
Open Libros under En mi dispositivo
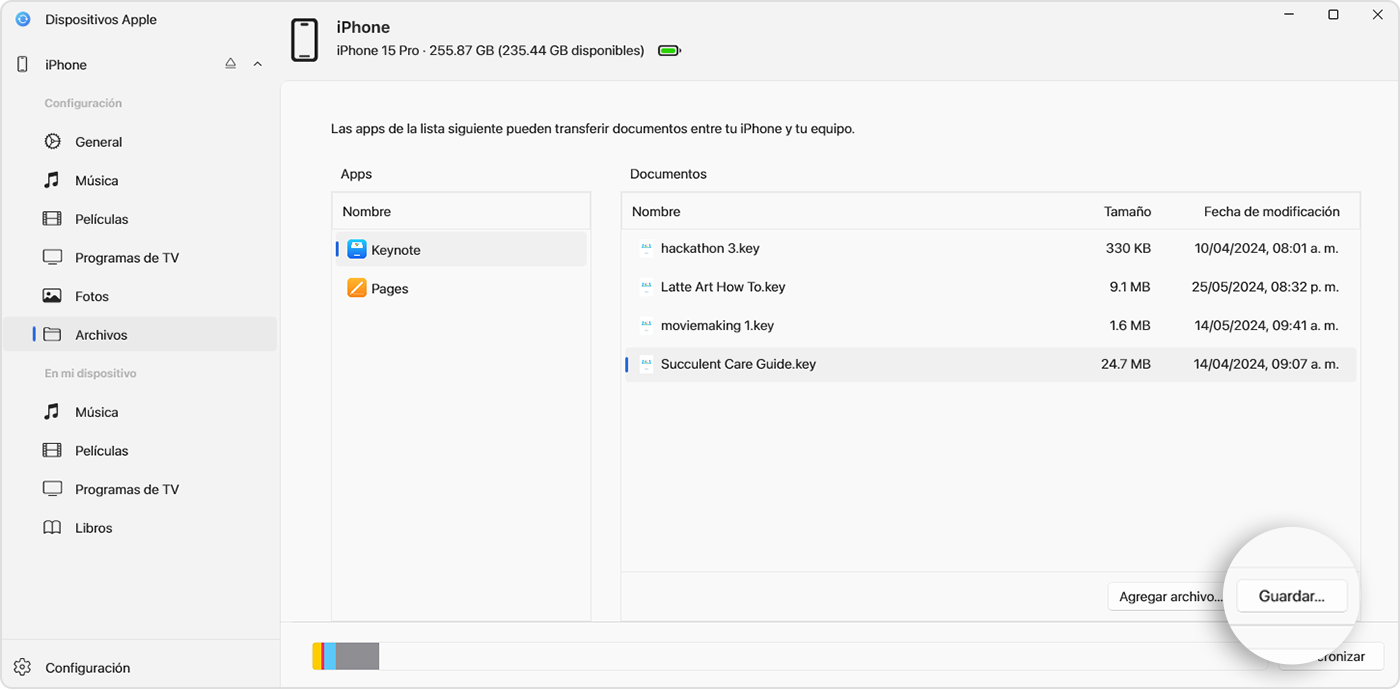[x=93, y=528]
